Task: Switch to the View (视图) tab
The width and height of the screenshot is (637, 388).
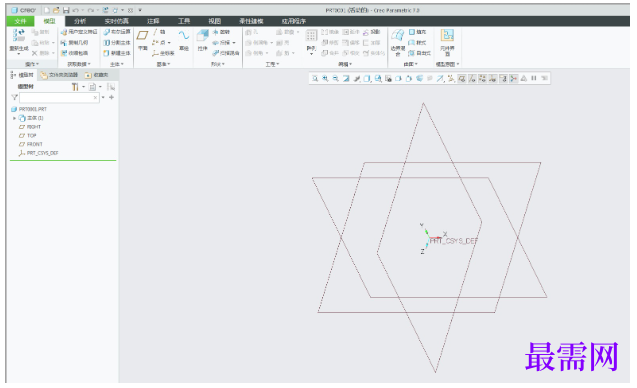Action: (x=215, y=21)
